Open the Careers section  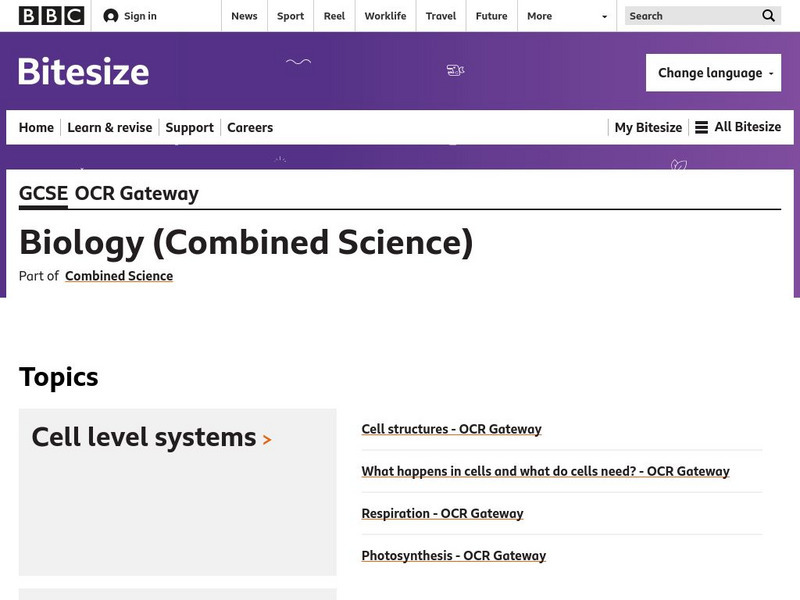tap(250, 127)
